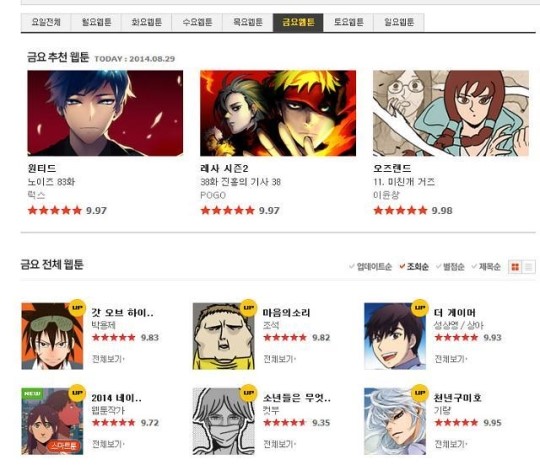The height and width of the screenshot is (465, 540).
Task: Open the 레사 시즌2 title link
Action: pos(224,168)
